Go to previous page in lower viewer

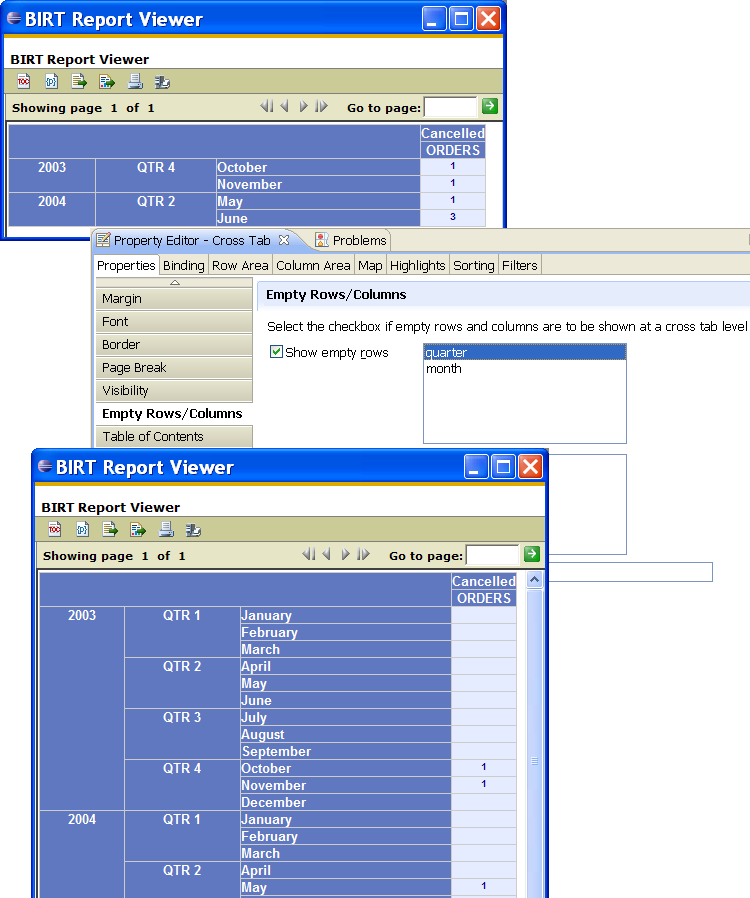(327, 554)
